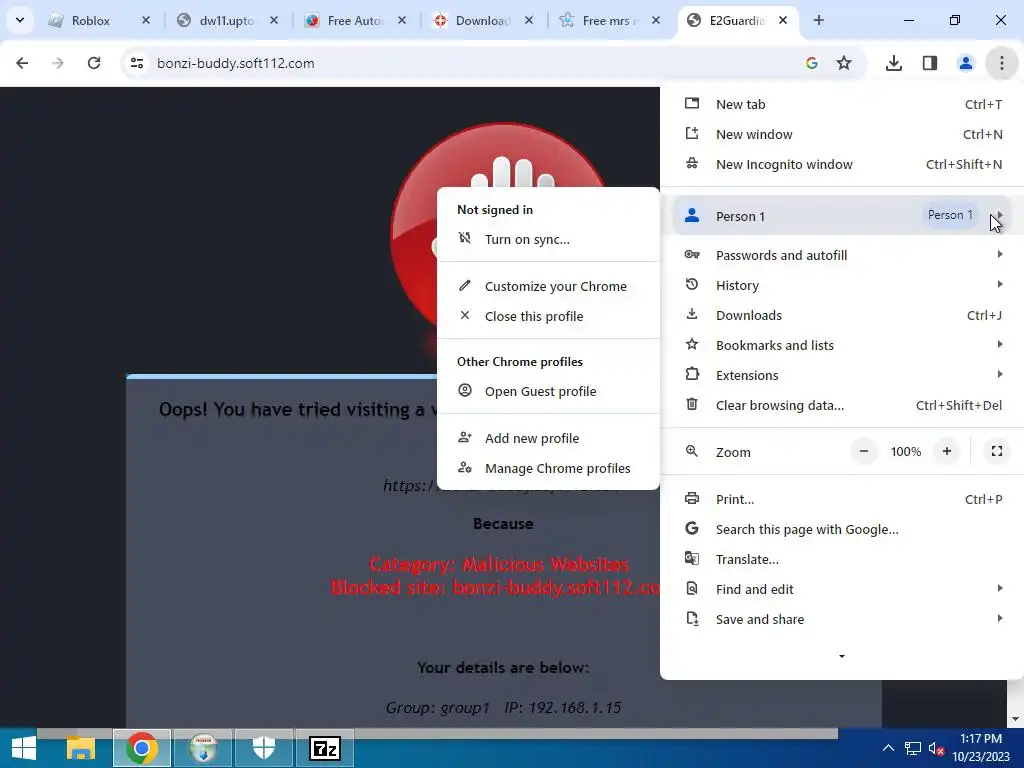The height and width of the screenshot is (768, 1024).
Task: Select Print from the menu
Action: 842,500
